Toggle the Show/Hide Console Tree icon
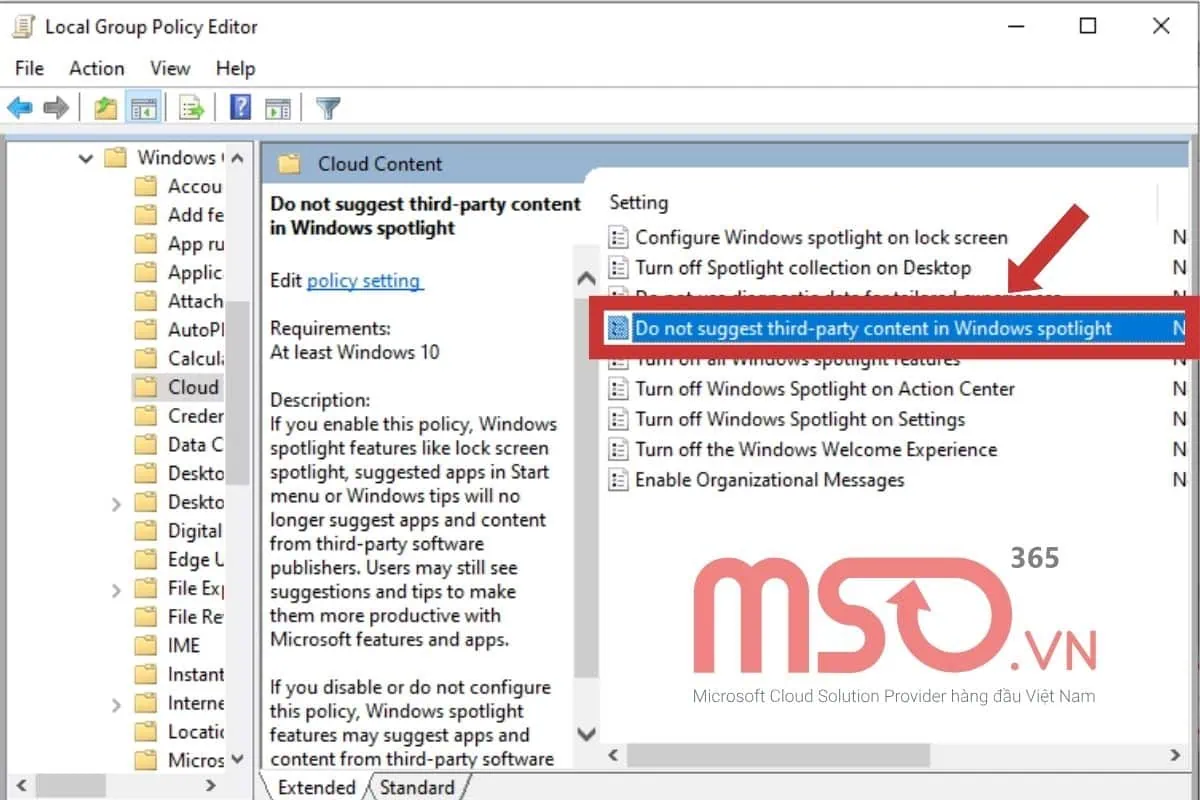The width and height of the screenshot is (1200, 800). pos(143,106)
